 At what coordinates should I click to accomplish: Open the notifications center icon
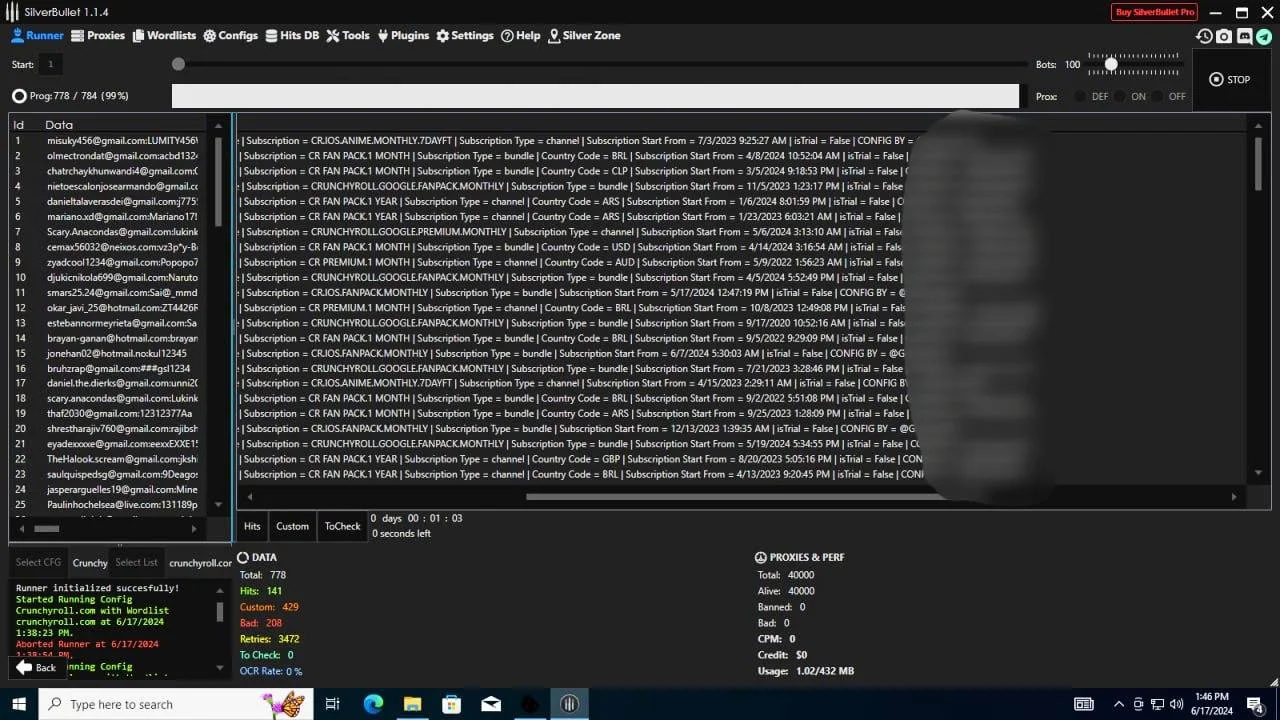pyautogui.click(x=1256, y=704)
